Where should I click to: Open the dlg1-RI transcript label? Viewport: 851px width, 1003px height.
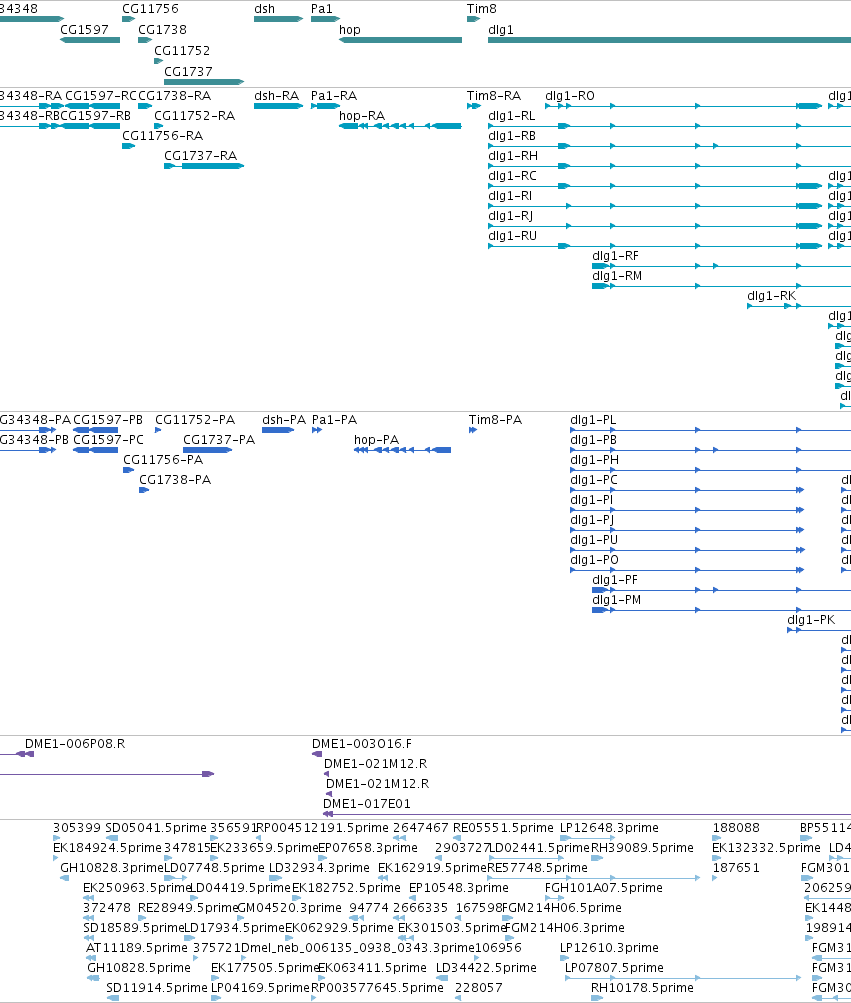coord(510,196)
